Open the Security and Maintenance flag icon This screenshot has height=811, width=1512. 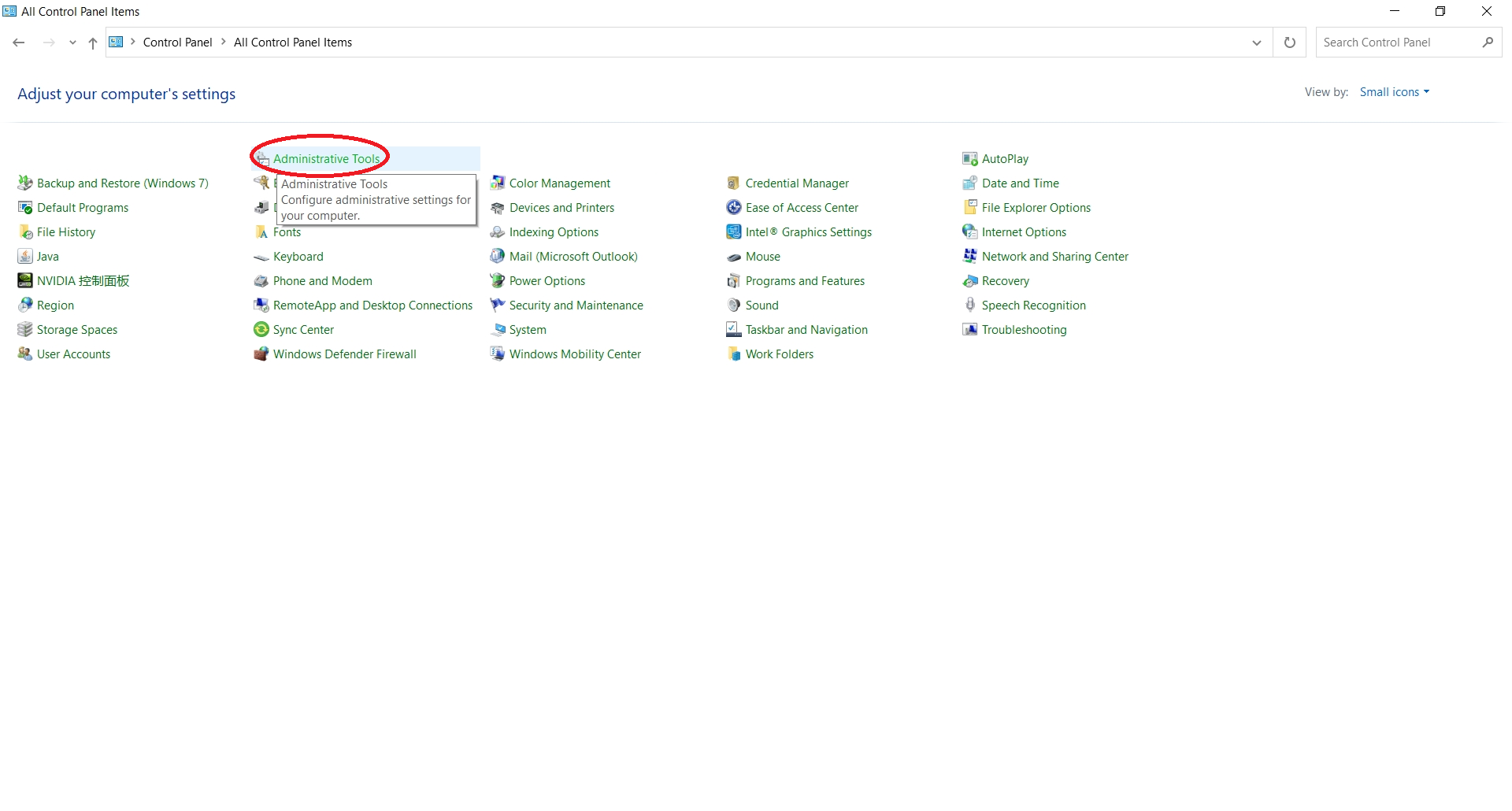[x=498, y=306]
